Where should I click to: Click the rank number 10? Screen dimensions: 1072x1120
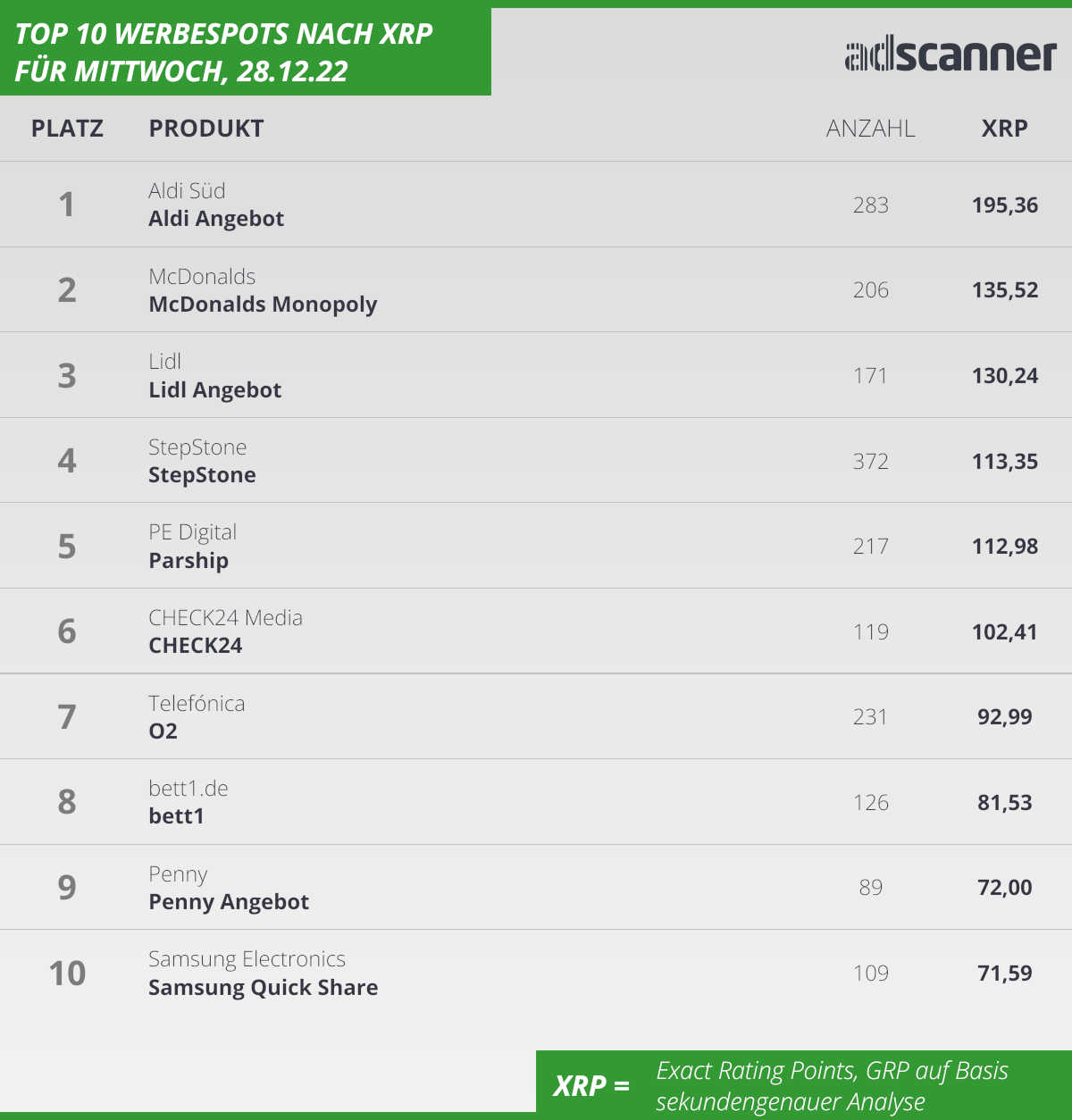[x=67, y=974]
